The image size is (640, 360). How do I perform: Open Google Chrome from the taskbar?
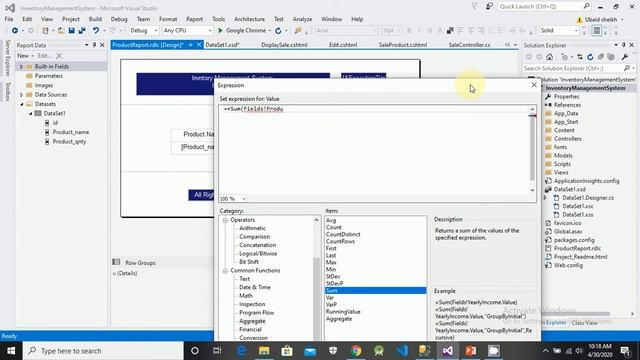pos(356,351)
